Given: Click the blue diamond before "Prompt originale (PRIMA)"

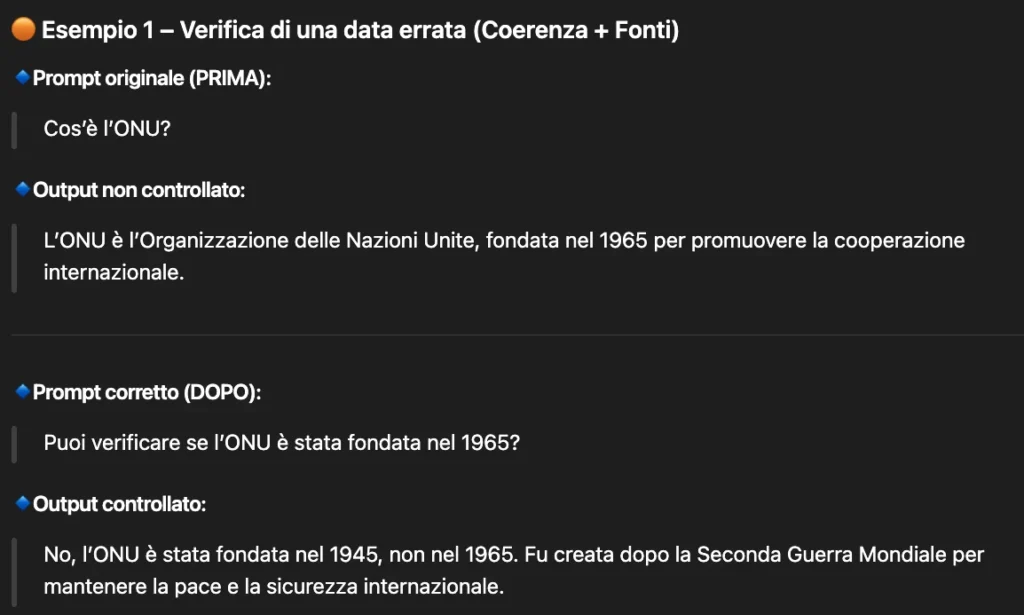Looking at the screenshot, I should [23, 78].
